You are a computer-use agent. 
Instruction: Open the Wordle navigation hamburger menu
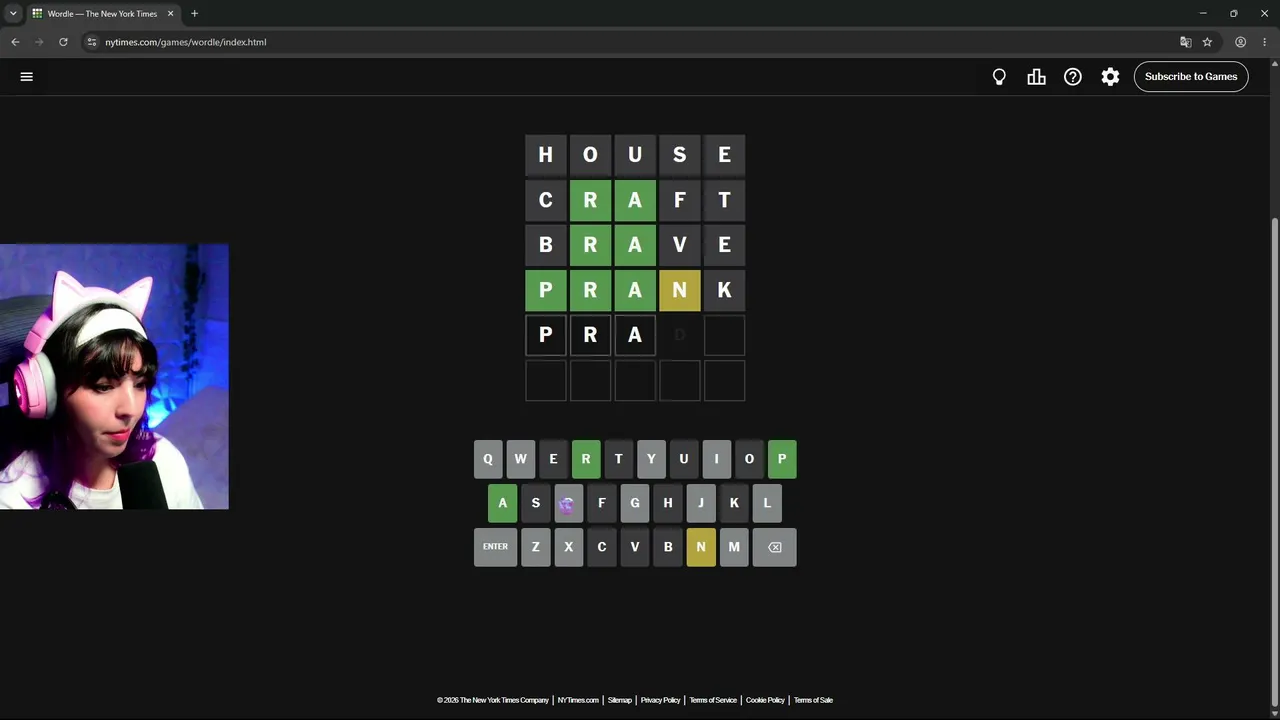point(27,76)
